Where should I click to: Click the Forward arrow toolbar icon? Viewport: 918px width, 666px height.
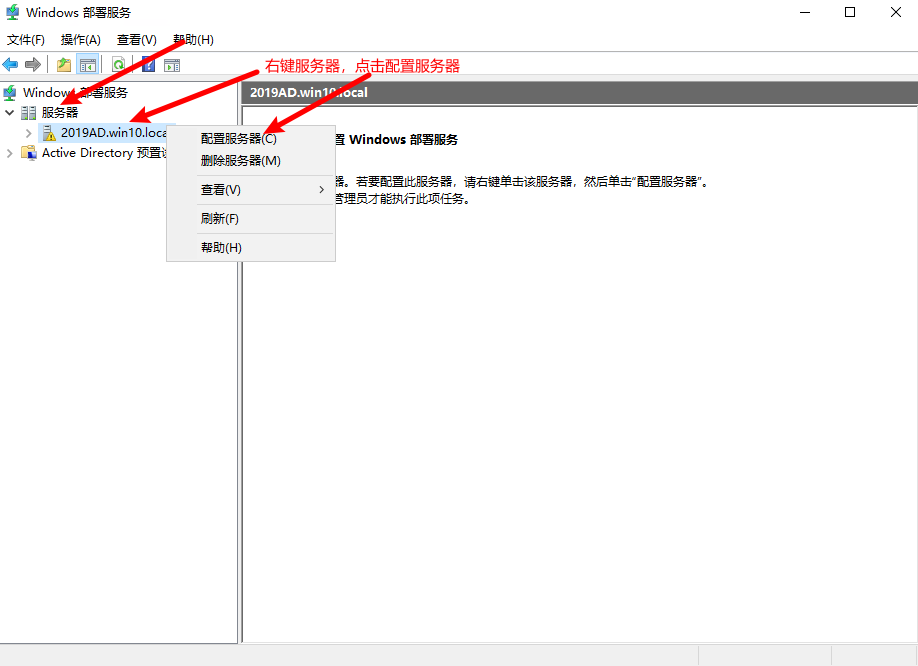[x=33, y=65]
